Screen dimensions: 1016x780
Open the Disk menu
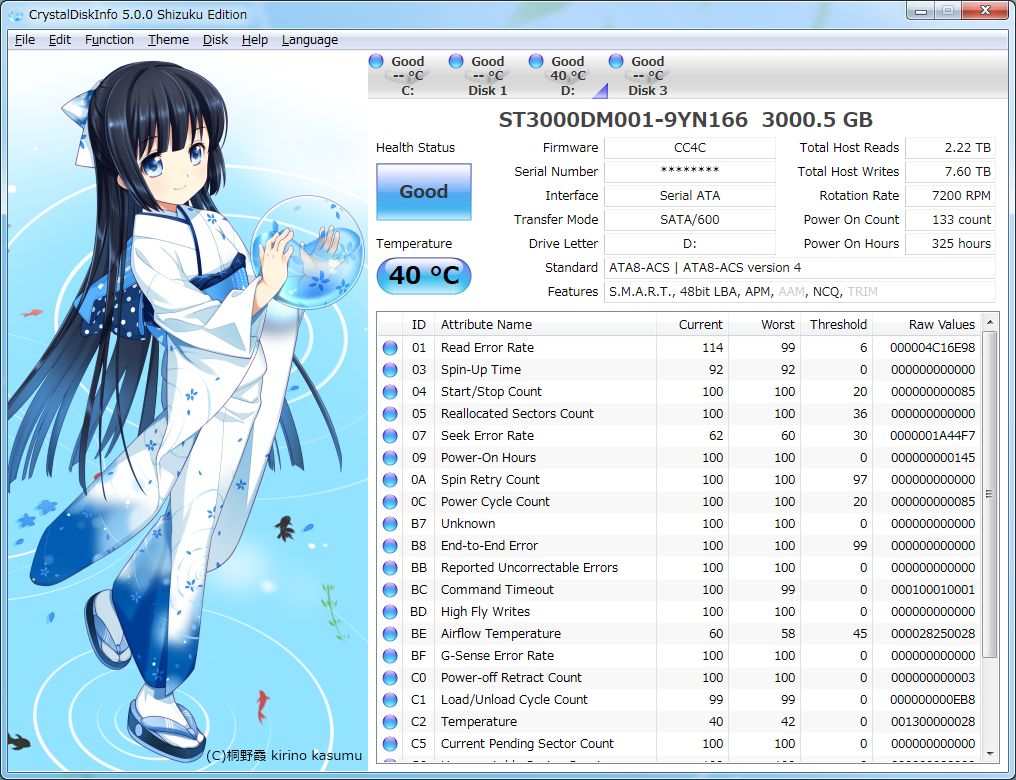[x=215, y=39]
